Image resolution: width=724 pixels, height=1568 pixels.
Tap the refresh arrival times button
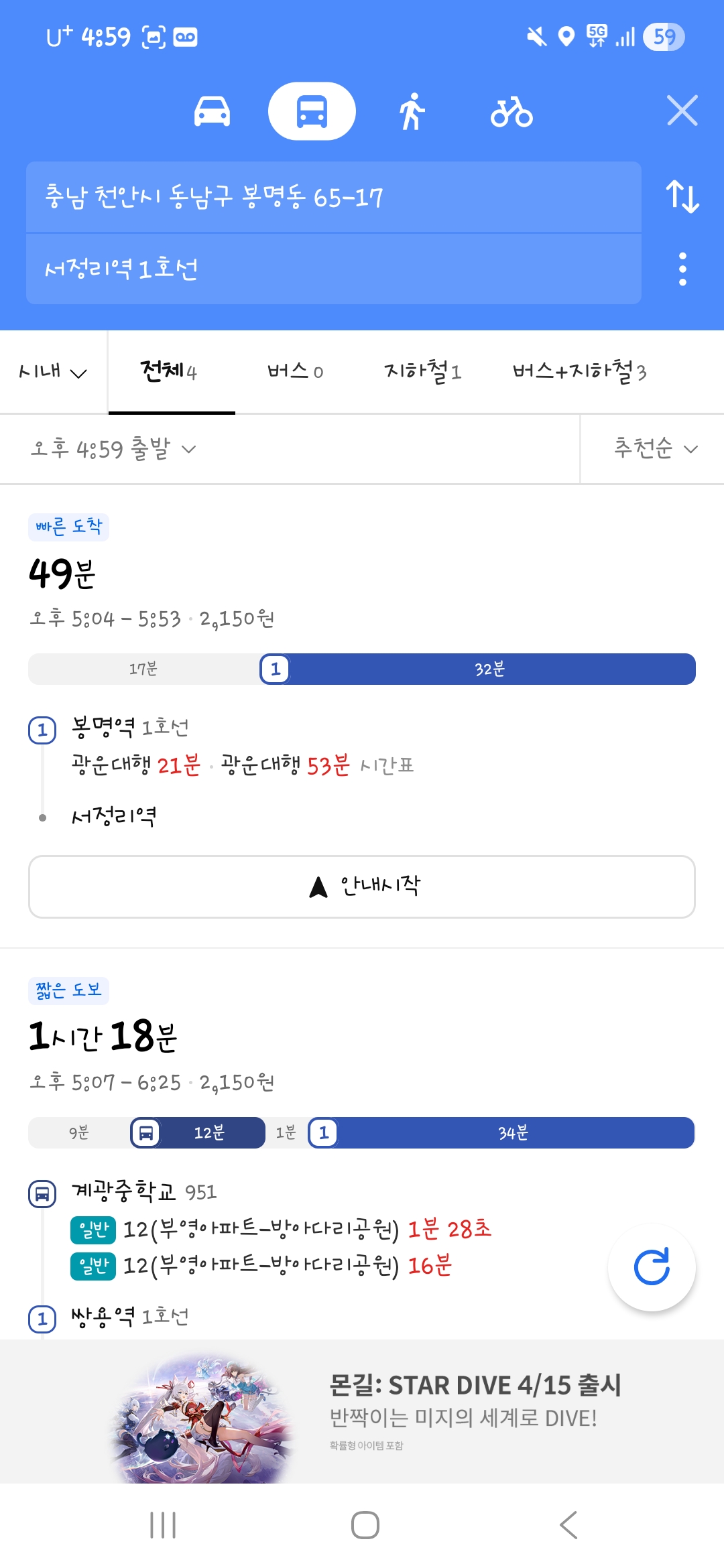point(652,1266)
